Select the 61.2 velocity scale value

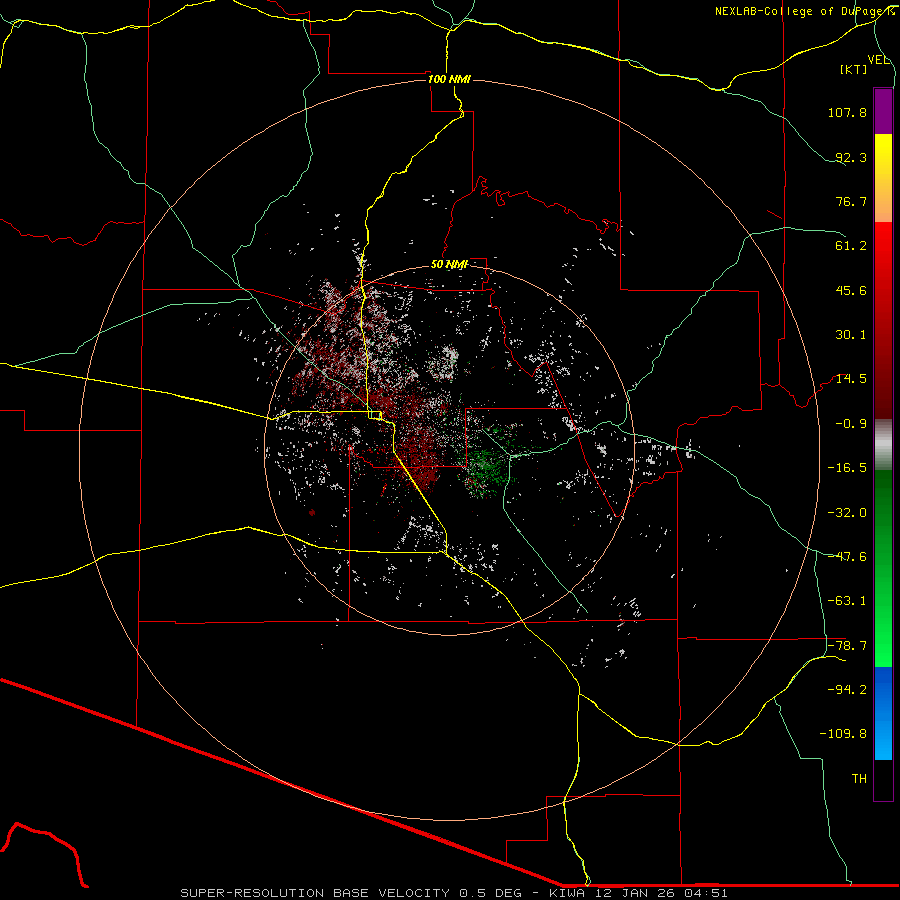pyautogui.click(x=851, y=246)
